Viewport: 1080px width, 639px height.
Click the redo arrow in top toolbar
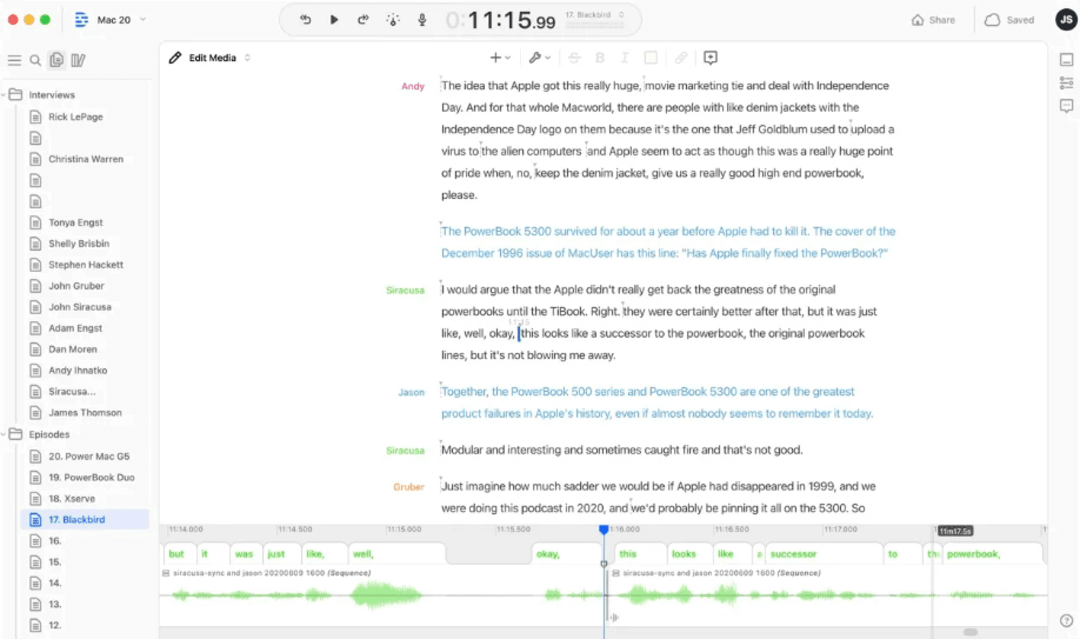pos(363,19)
